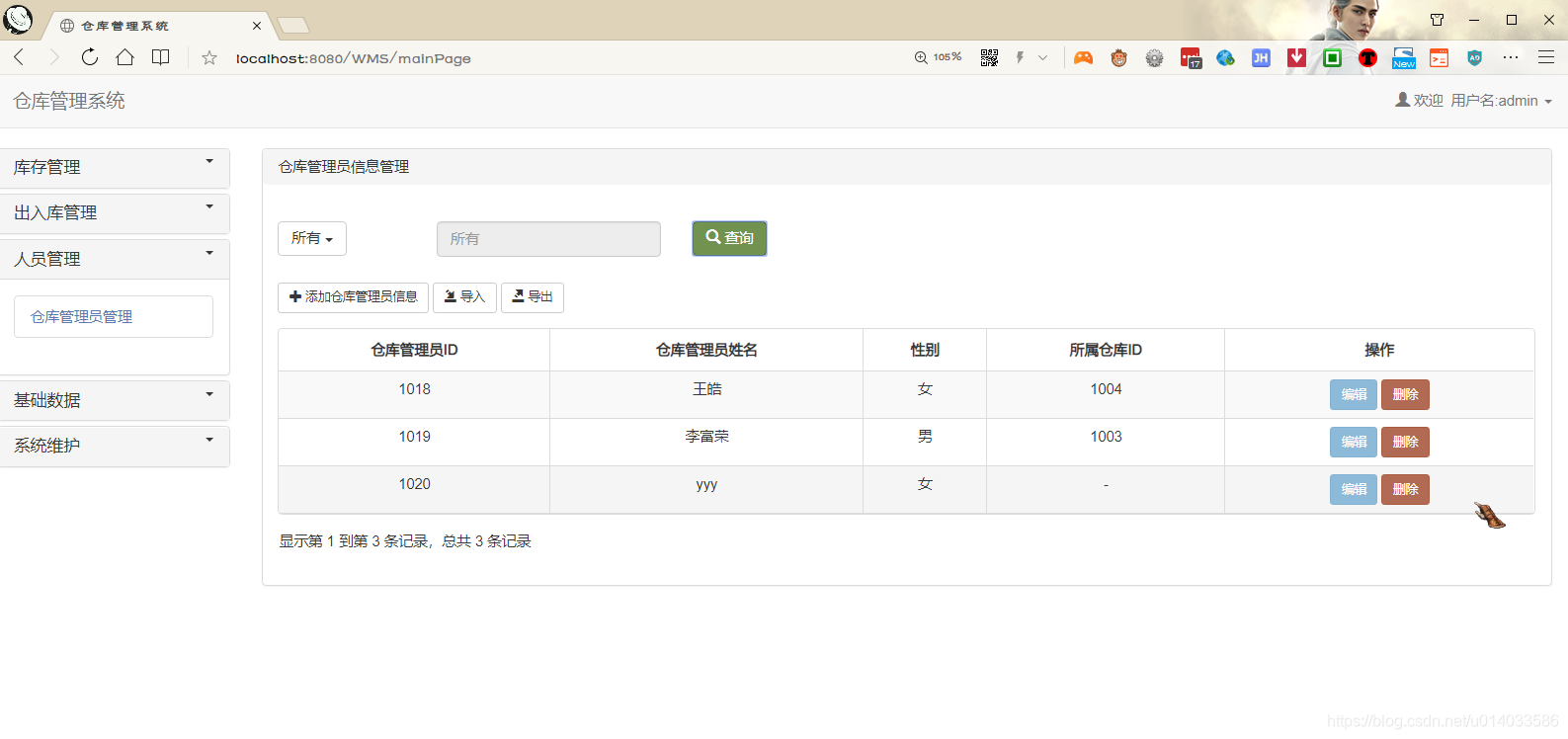
Task: Open the JH extension icon
Action: (x=1261, y=57)
